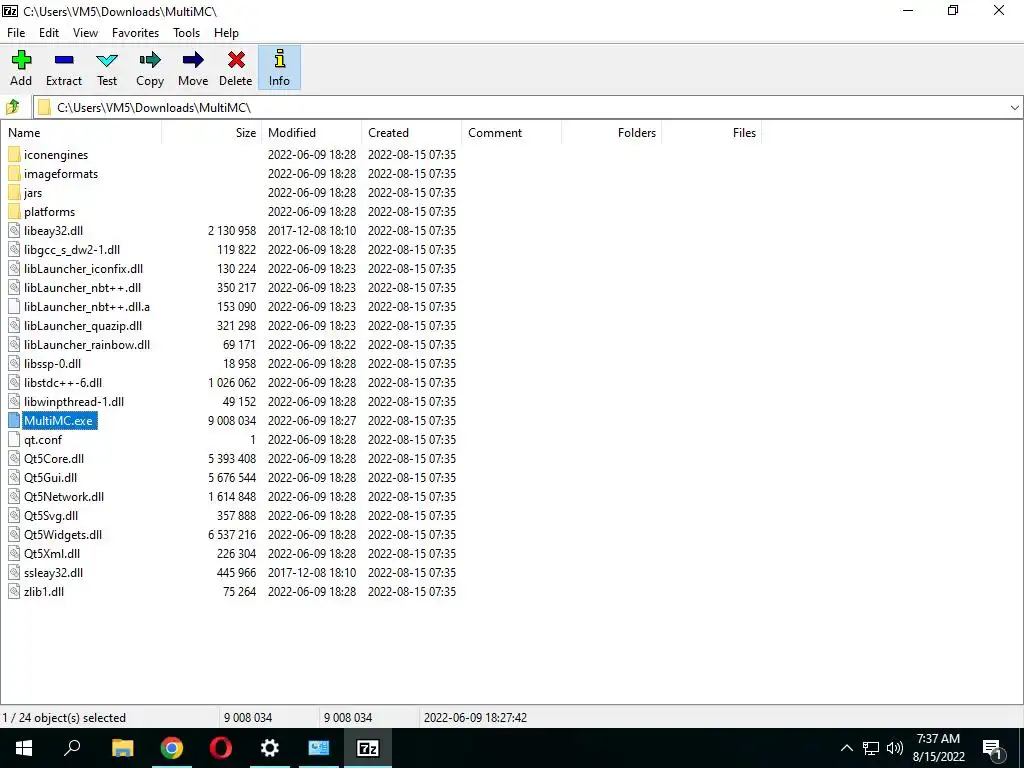Viewport: 1024px width, 768px height.
Task: Sort by Size column header
Action: coord(212,133)
